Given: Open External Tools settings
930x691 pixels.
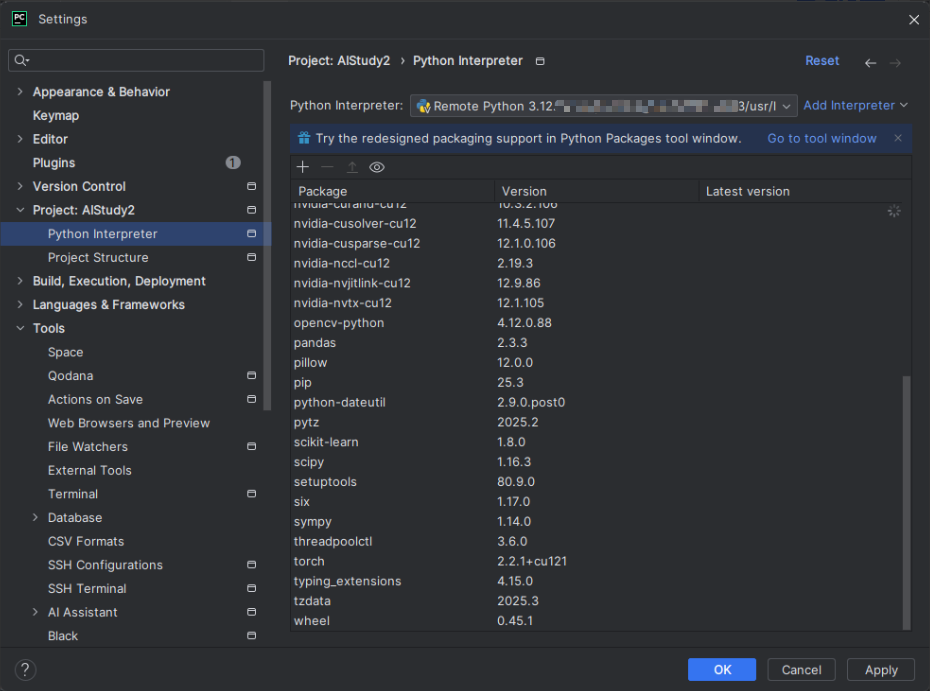Looking at the screenshot, I should point(90,470).
